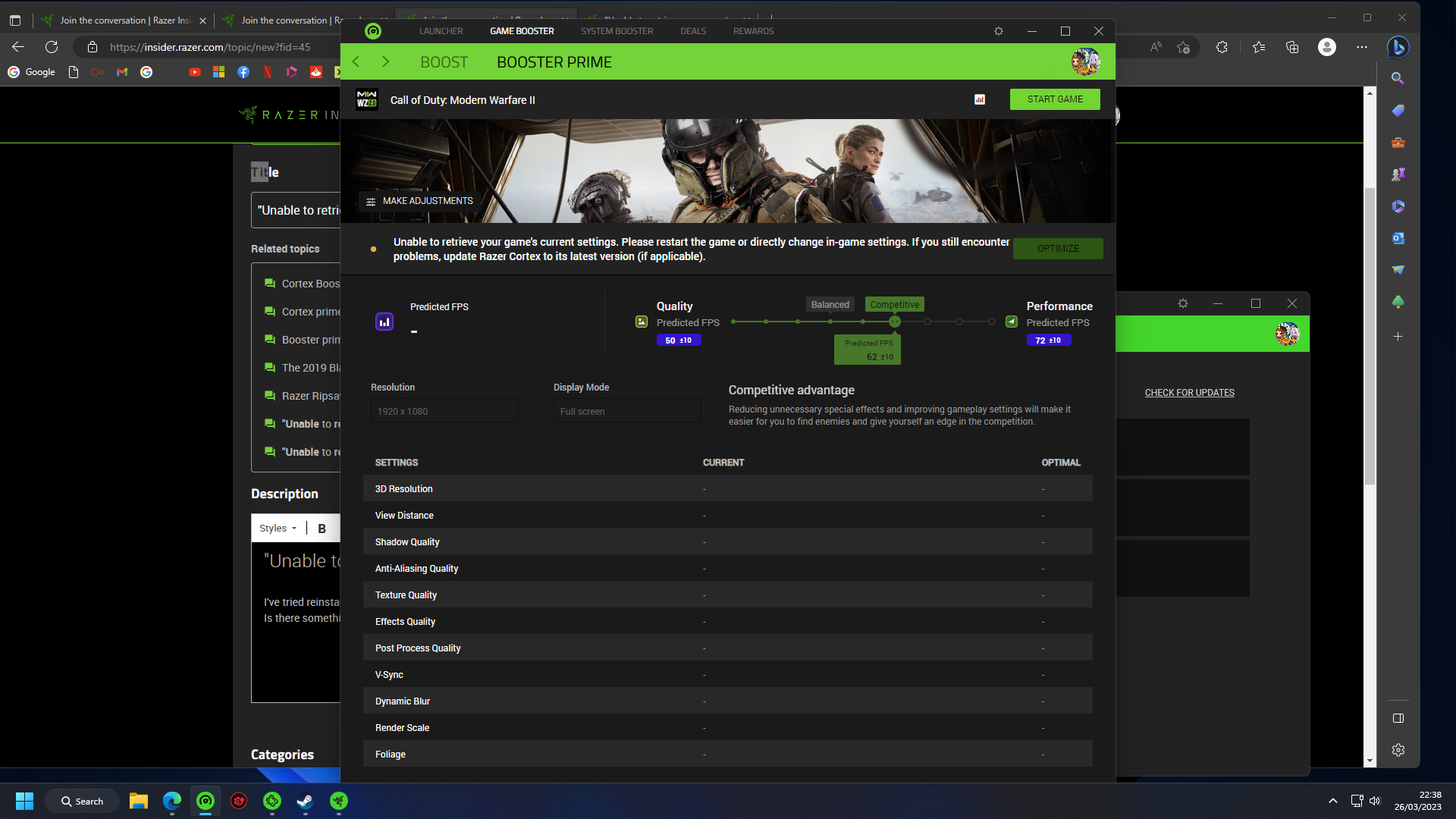Select Performance quality preset
This screenshot has height=819, width=1456.
pos(1012,322)
